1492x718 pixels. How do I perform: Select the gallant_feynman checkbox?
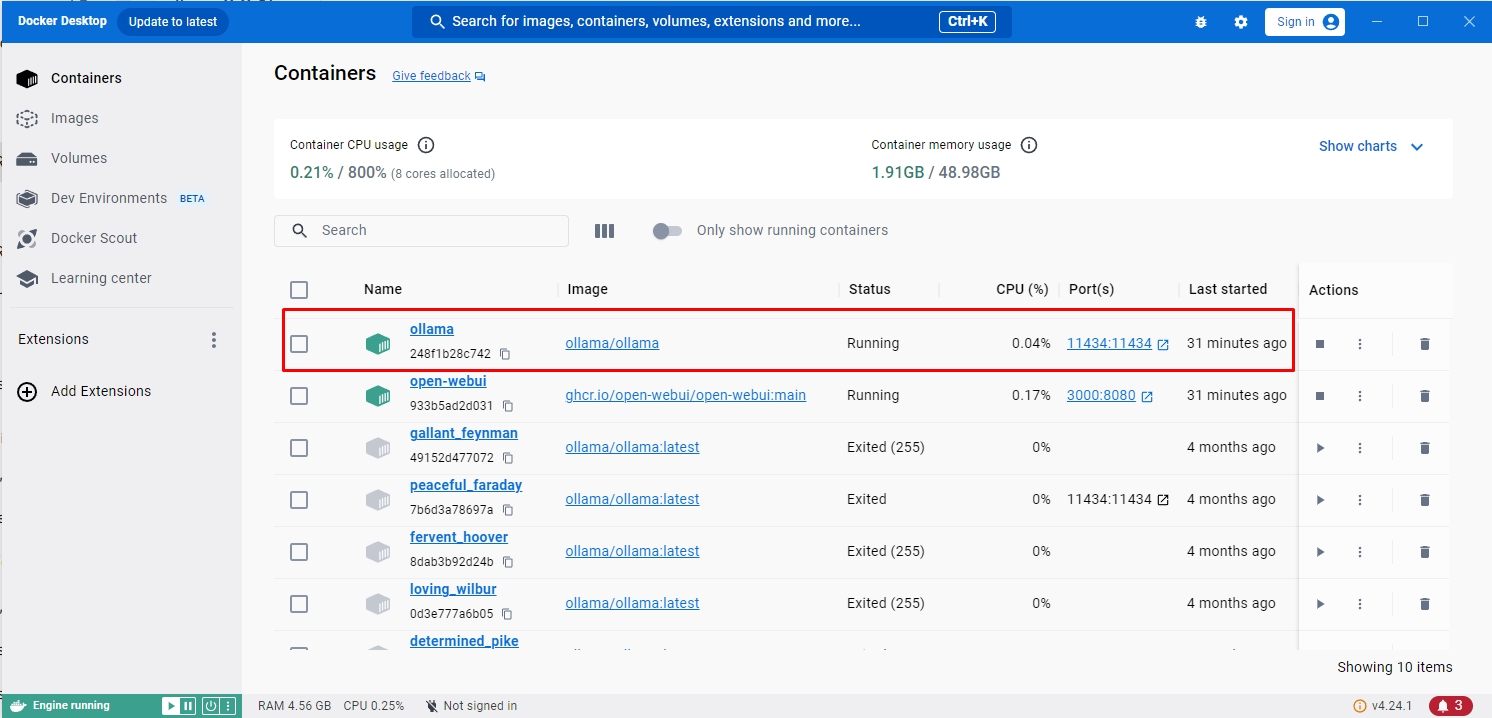point(299,448)
